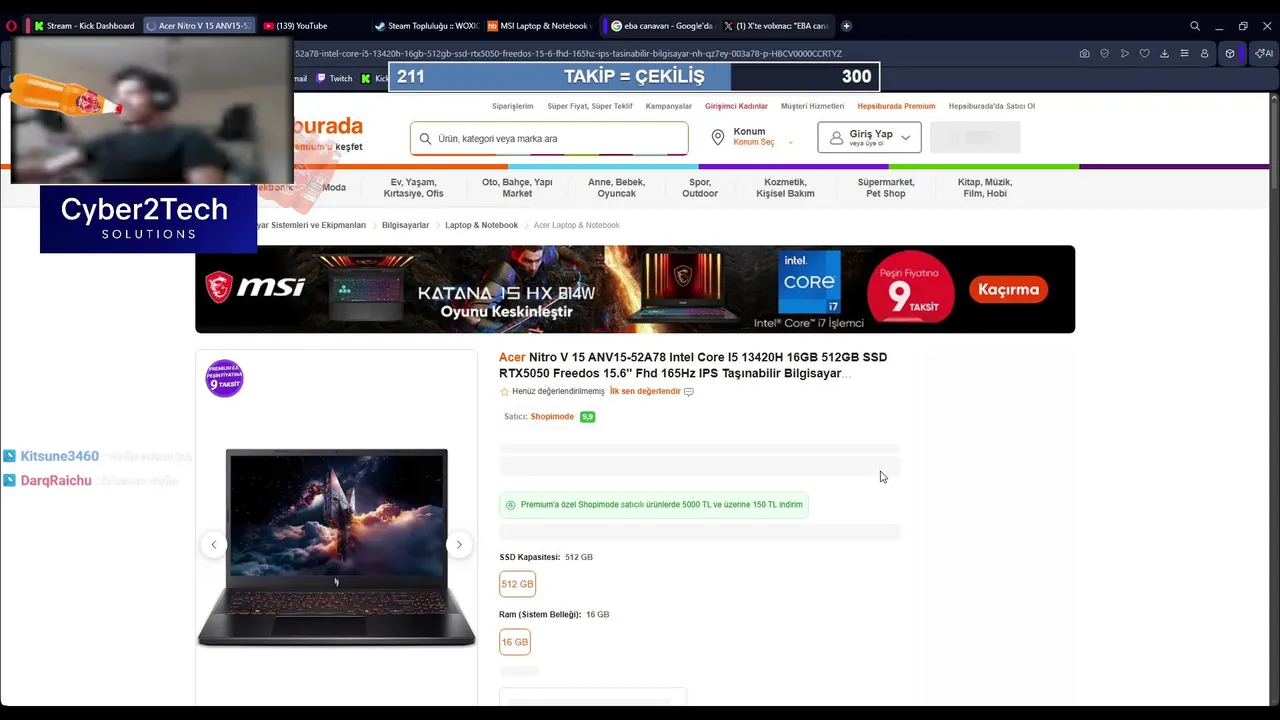
Task: Open Spor, Outdoor category
Action: (700, 188)
